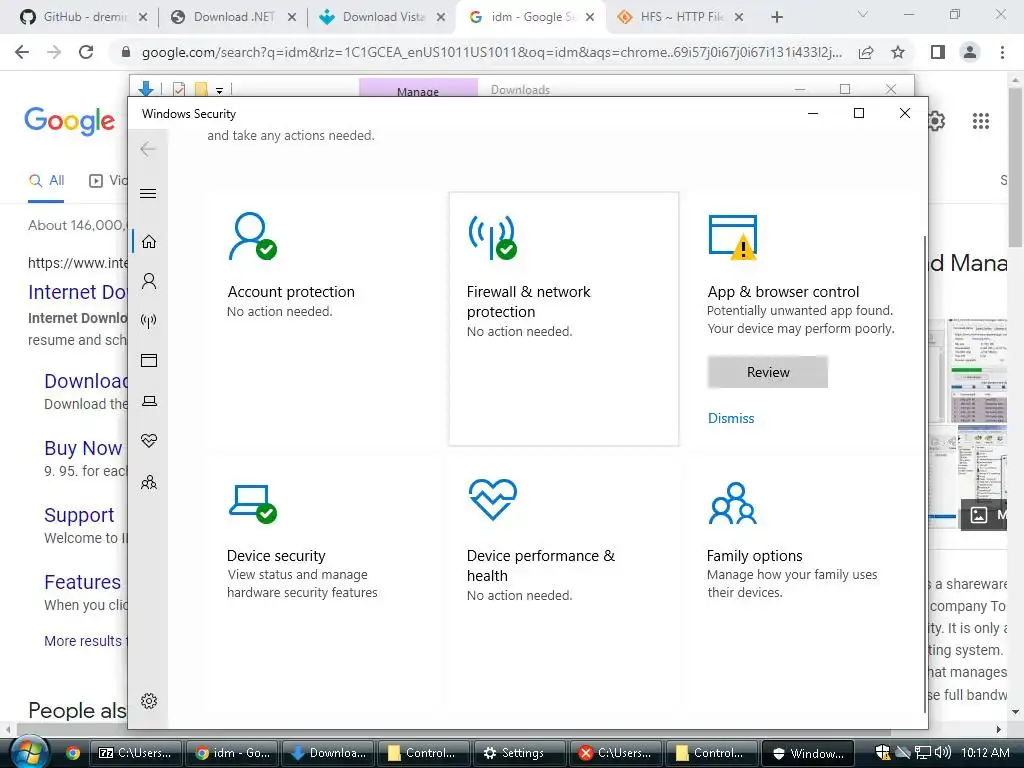This screenshot has height=768, width=1024.
Task: Open Family options sidebar people icon
Action: pyautogui.click(x=149, y=482)
